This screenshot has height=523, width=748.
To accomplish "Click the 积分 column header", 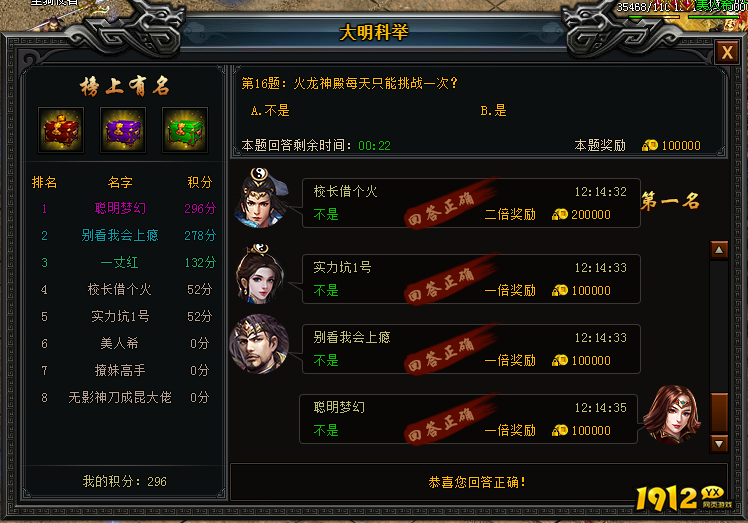I will [x=199, y=182].
